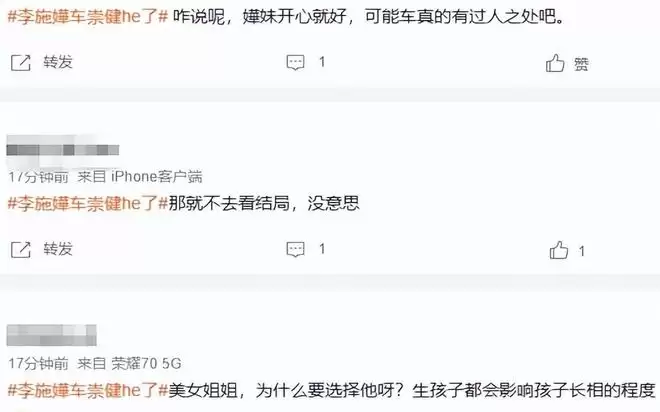
Task: Tap the thumbs-up icon beside 赞
Action: point(555,63)
